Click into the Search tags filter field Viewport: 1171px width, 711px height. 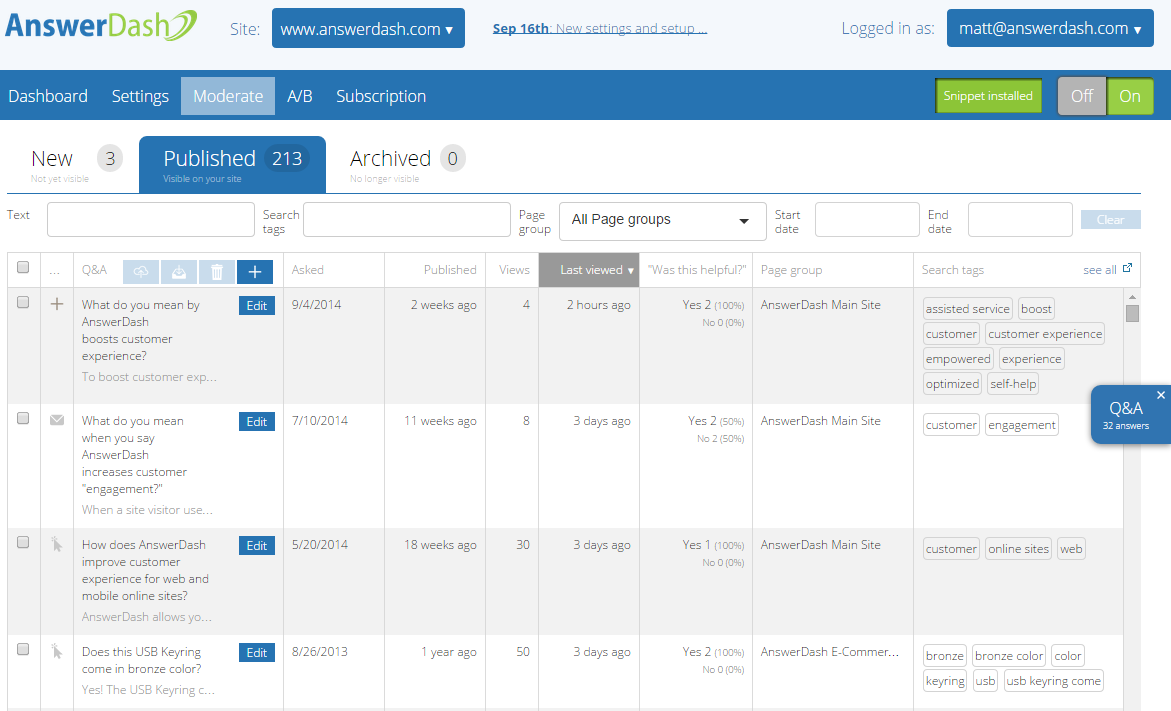point(407,220)
